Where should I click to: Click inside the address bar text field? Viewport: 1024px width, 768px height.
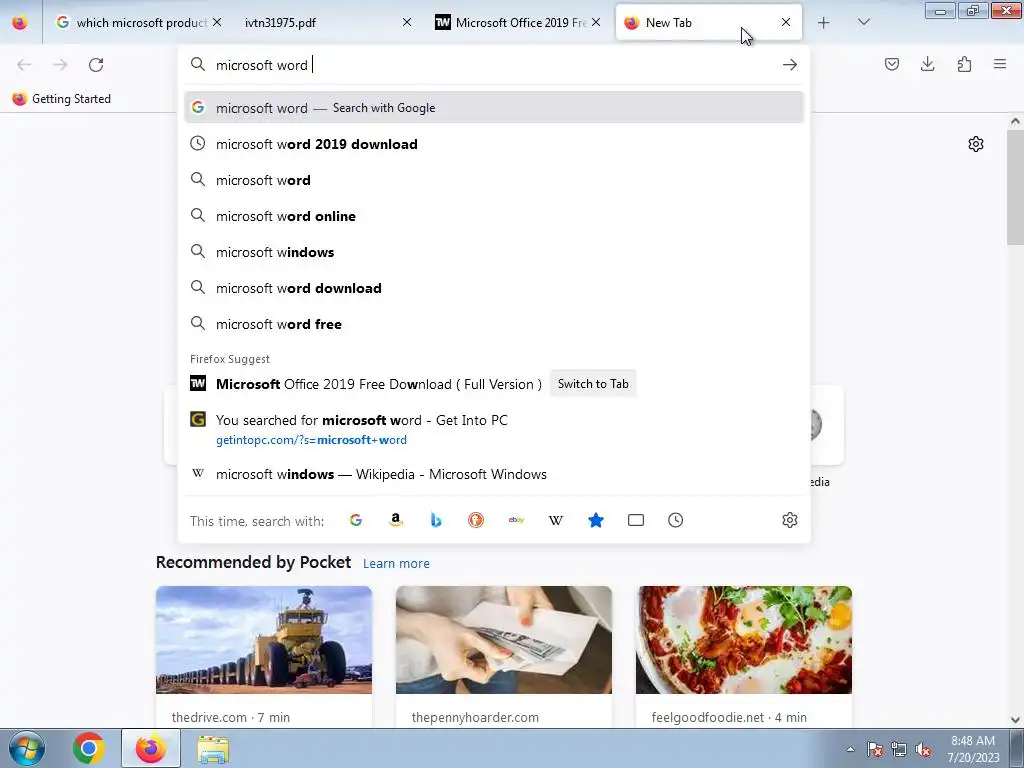tap(493, 65)
